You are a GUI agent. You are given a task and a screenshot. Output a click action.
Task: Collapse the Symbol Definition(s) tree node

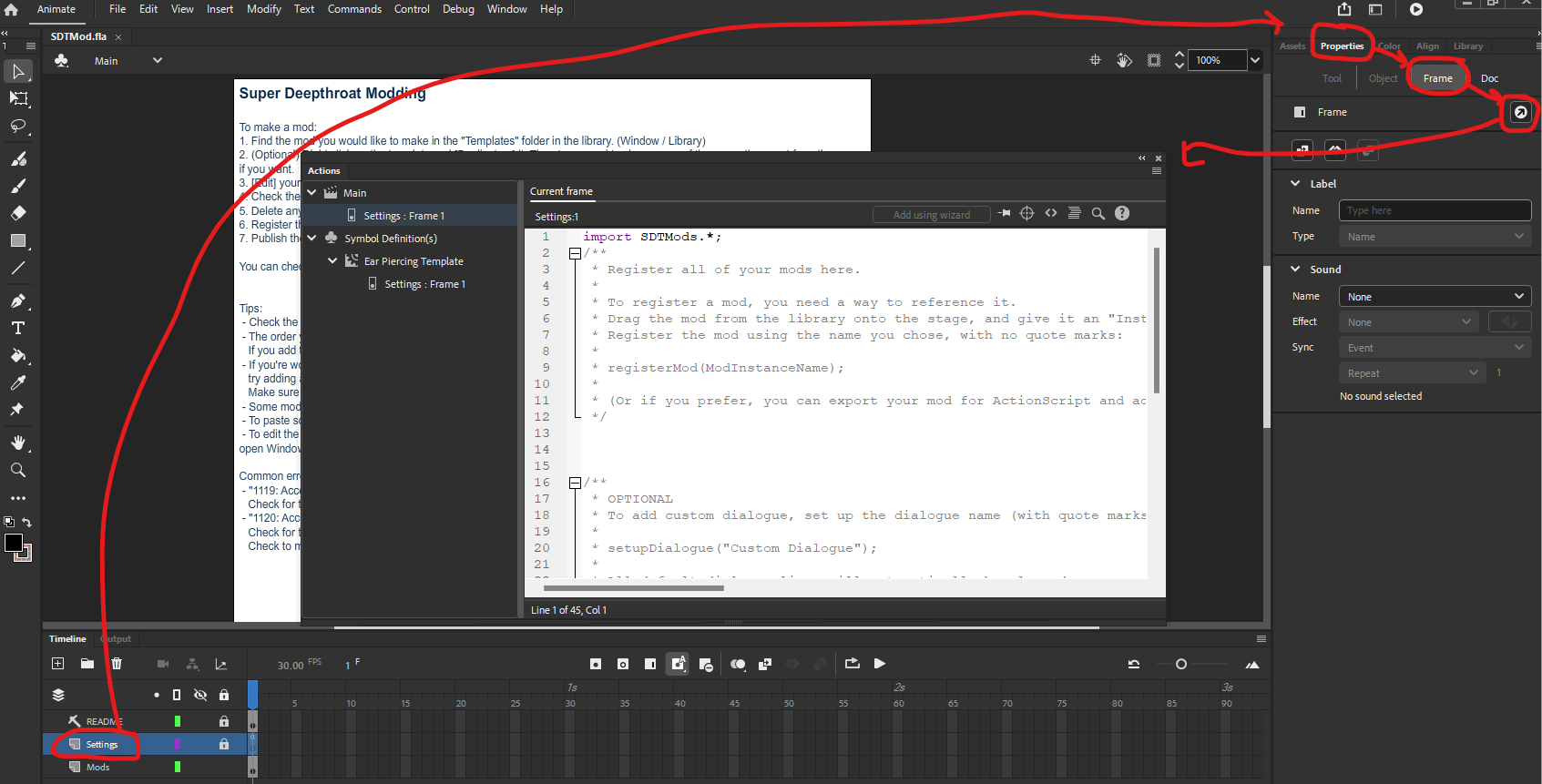point(312,239)
